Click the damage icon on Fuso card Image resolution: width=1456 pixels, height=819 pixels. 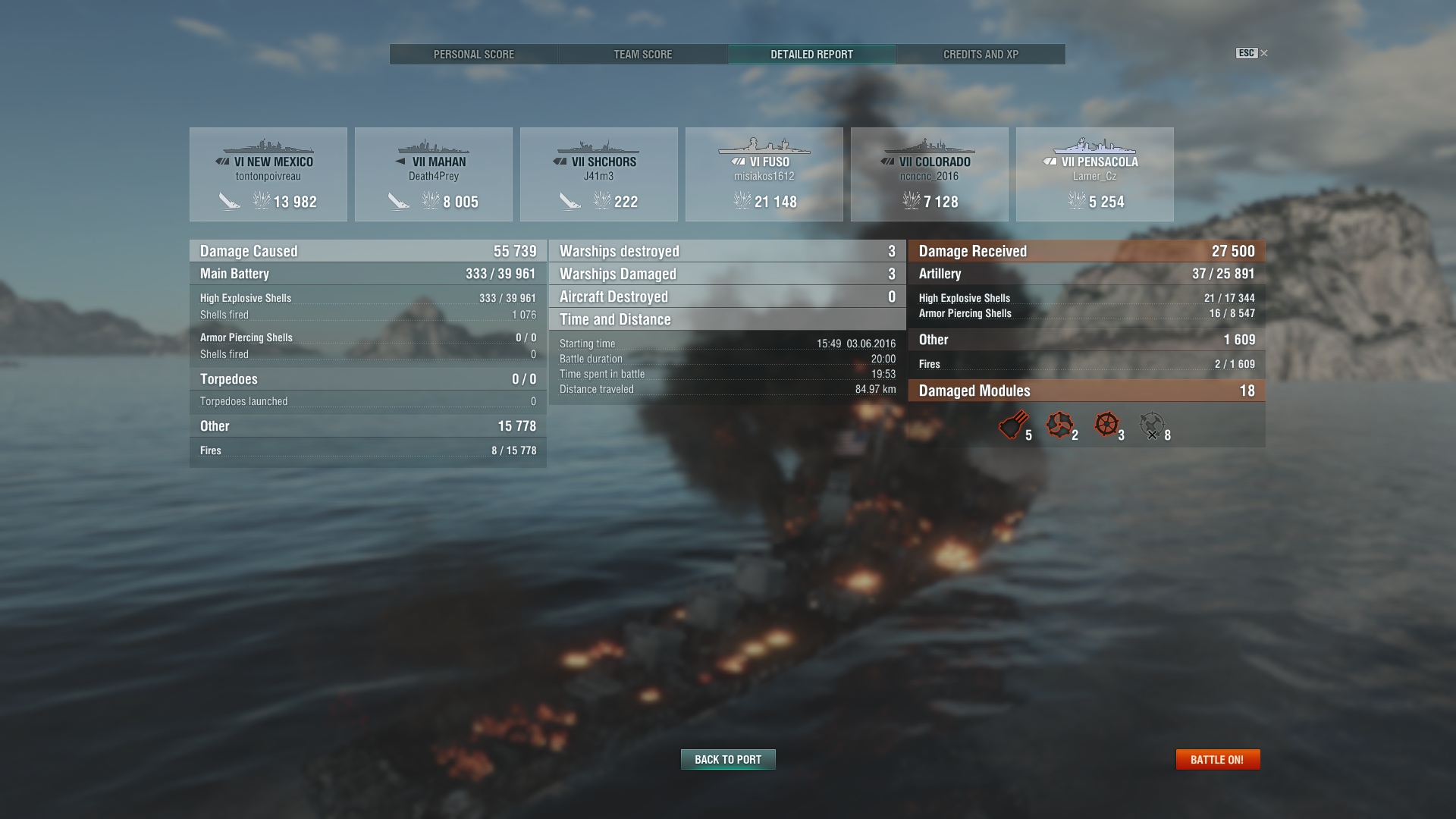tap(742, 201)
